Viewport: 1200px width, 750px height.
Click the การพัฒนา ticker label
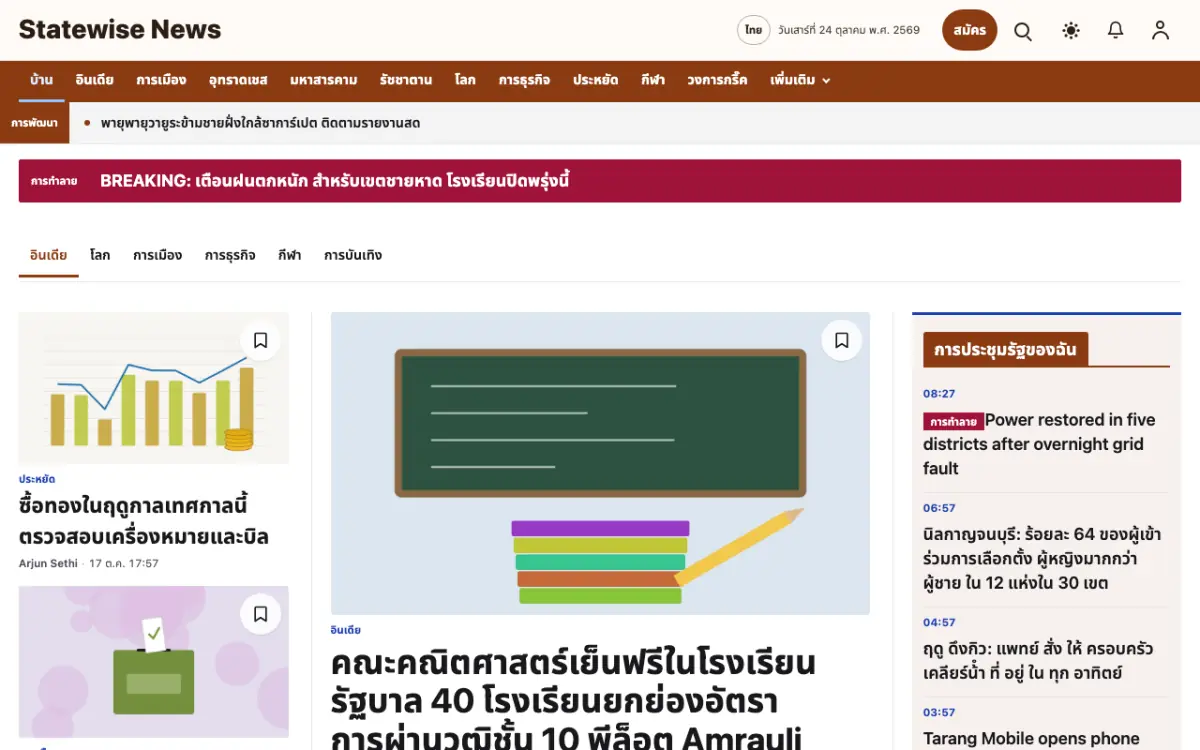[x=35, y=123]
